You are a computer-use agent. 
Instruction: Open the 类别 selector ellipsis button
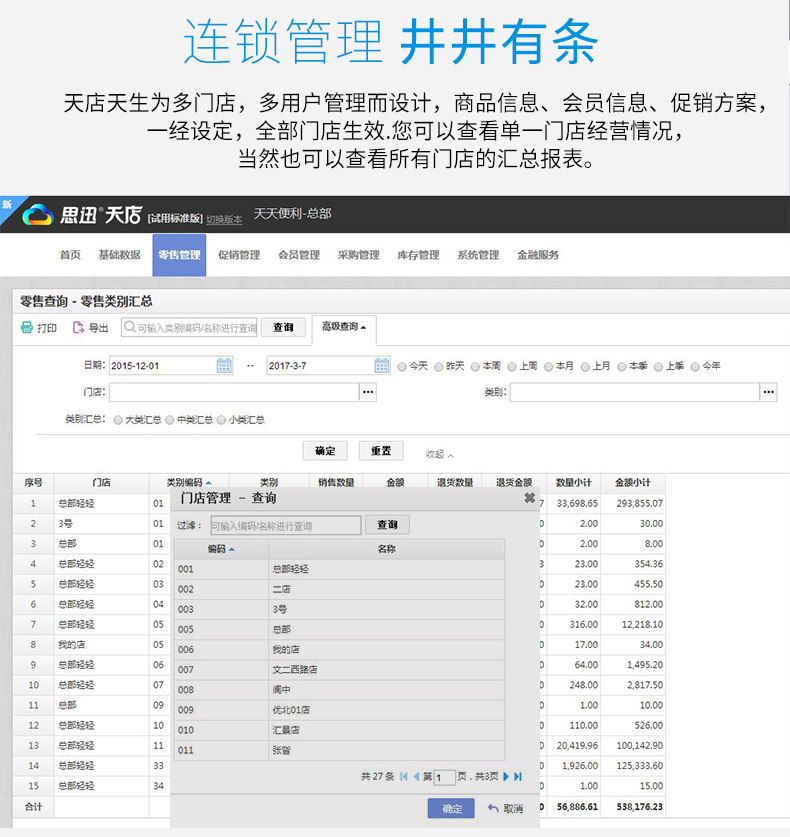[x=768, y=393]
